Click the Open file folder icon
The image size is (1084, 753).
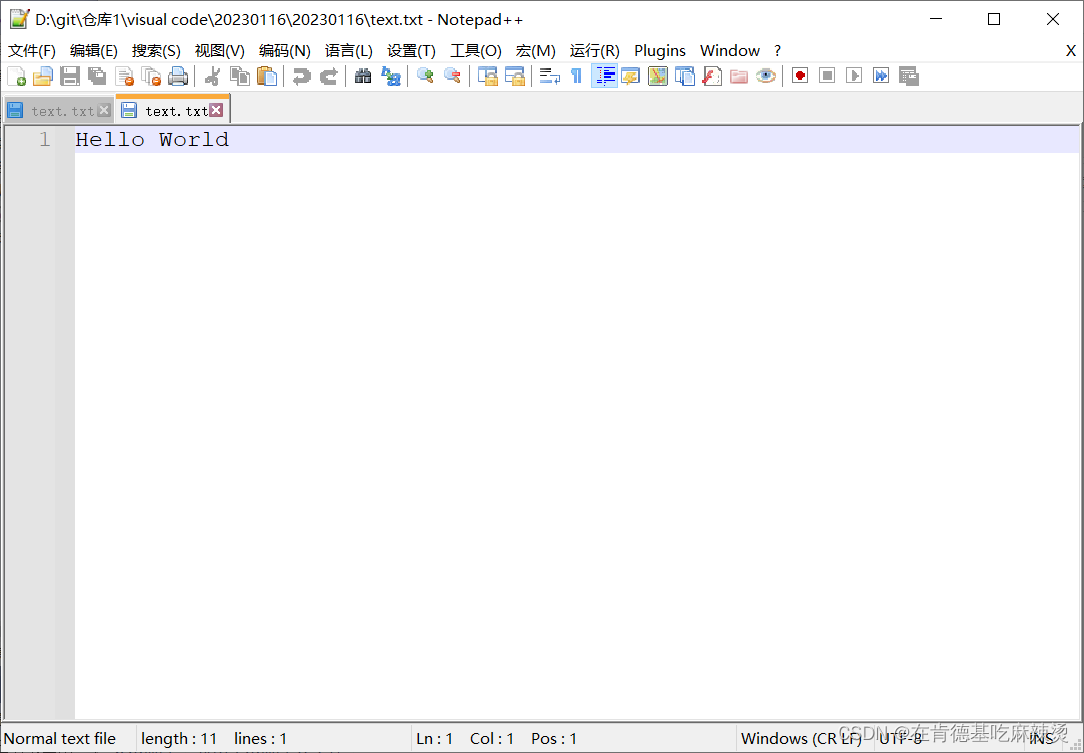(x=43, y=75)
